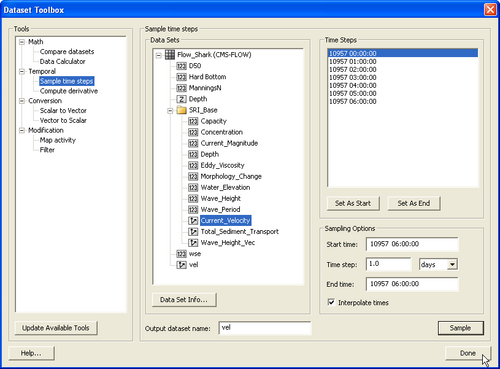The height and width of the screenshot is (369, 500).
Task: Click the Sample button
Action: [x=460, y=328]
